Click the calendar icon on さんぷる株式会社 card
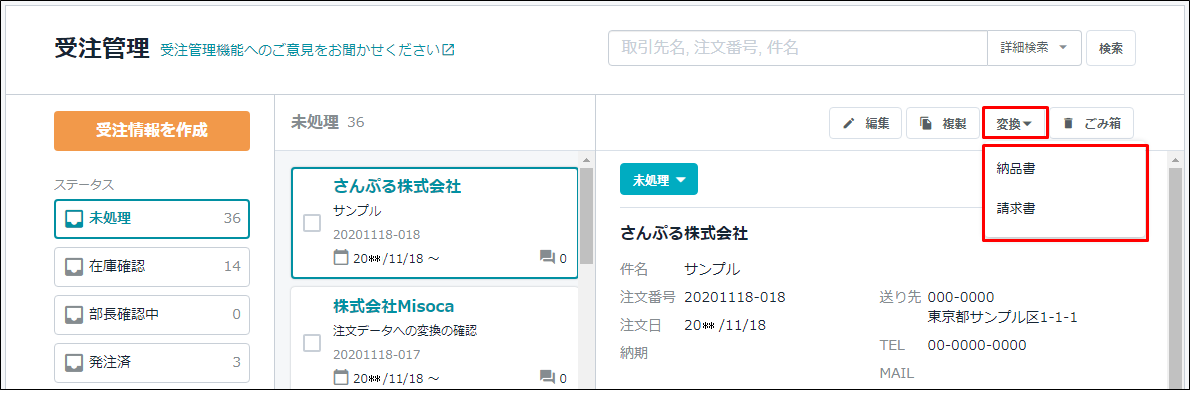This screenshot has width=1190, height=393. click(342, 257)
